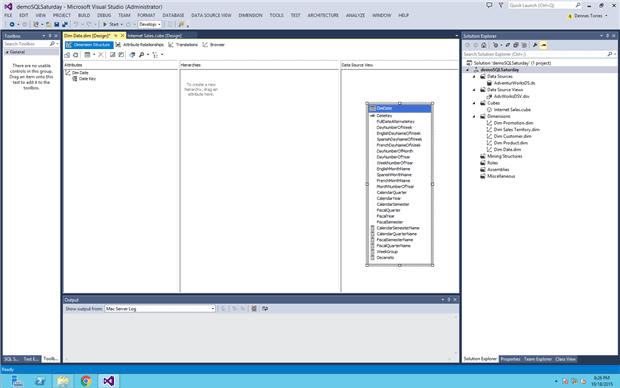The width and height of the screenshot is (620, 388).
Task: Collapse the Cubes folder node
Action: coord(474,103)
